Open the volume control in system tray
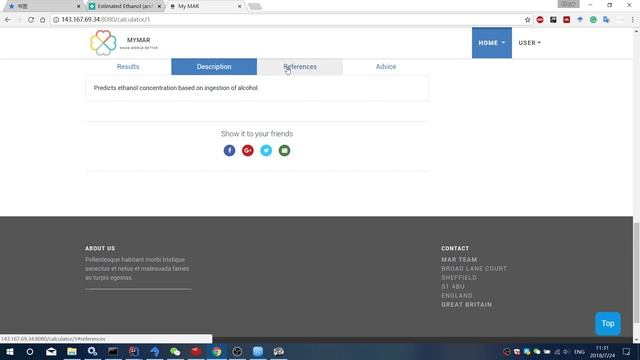Screen dimensions: 640x360 coord(566,352)
